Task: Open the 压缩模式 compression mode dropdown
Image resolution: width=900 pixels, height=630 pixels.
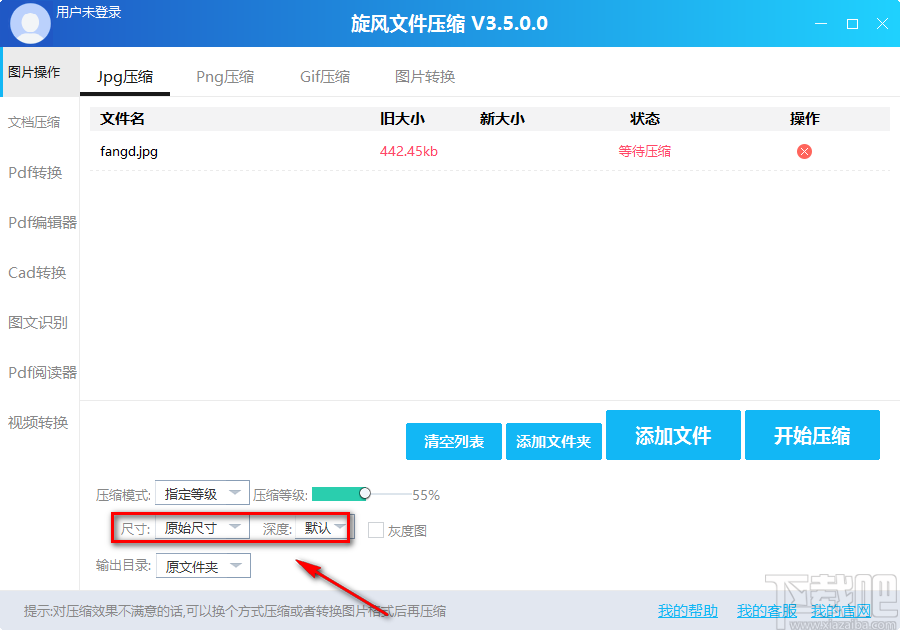Action: coord(203,492)
